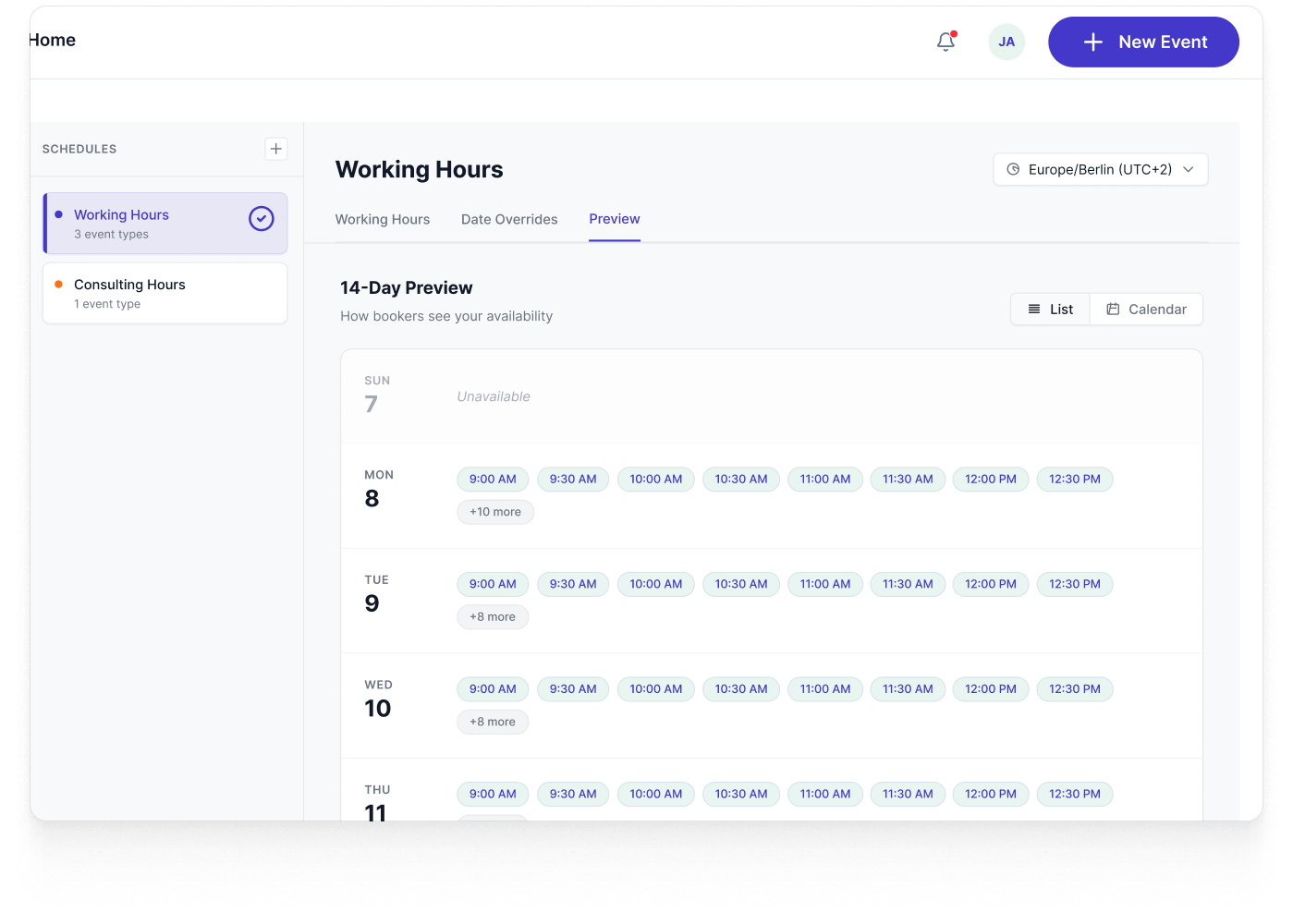This screenshot has width=1293, height=924.
Task: Select Tuesday 12:00 PM slot
Action: 991,584
